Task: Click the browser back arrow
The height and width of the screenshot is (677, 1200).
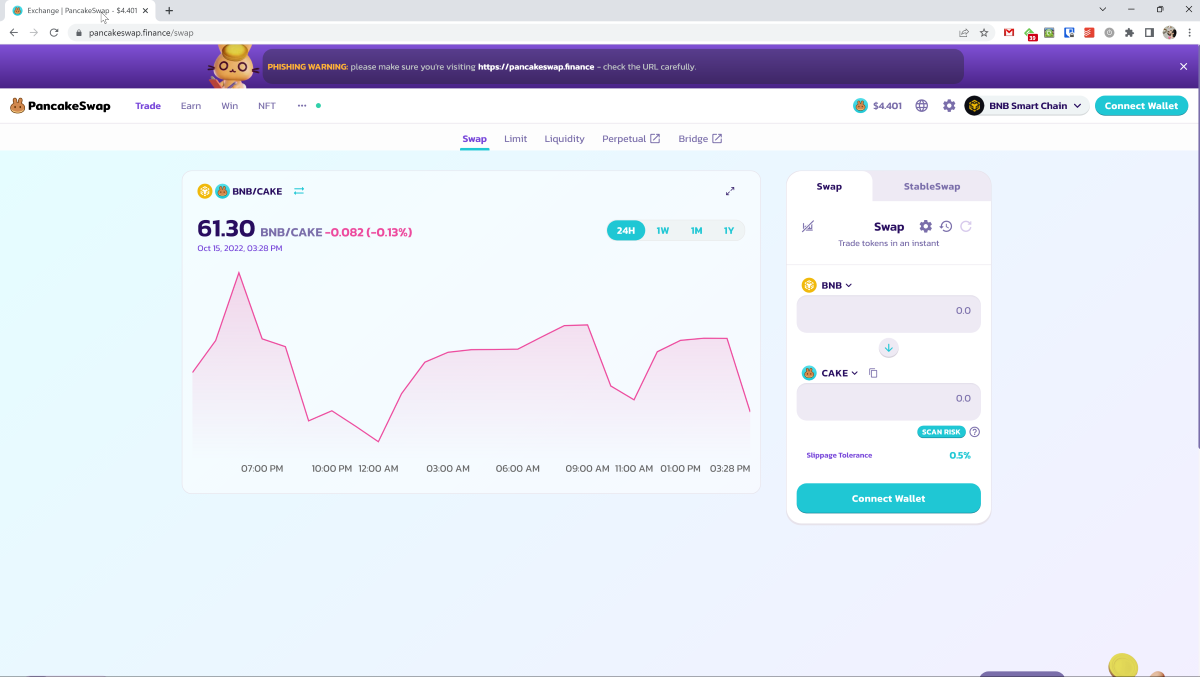Action: click(x=14, y=32)
